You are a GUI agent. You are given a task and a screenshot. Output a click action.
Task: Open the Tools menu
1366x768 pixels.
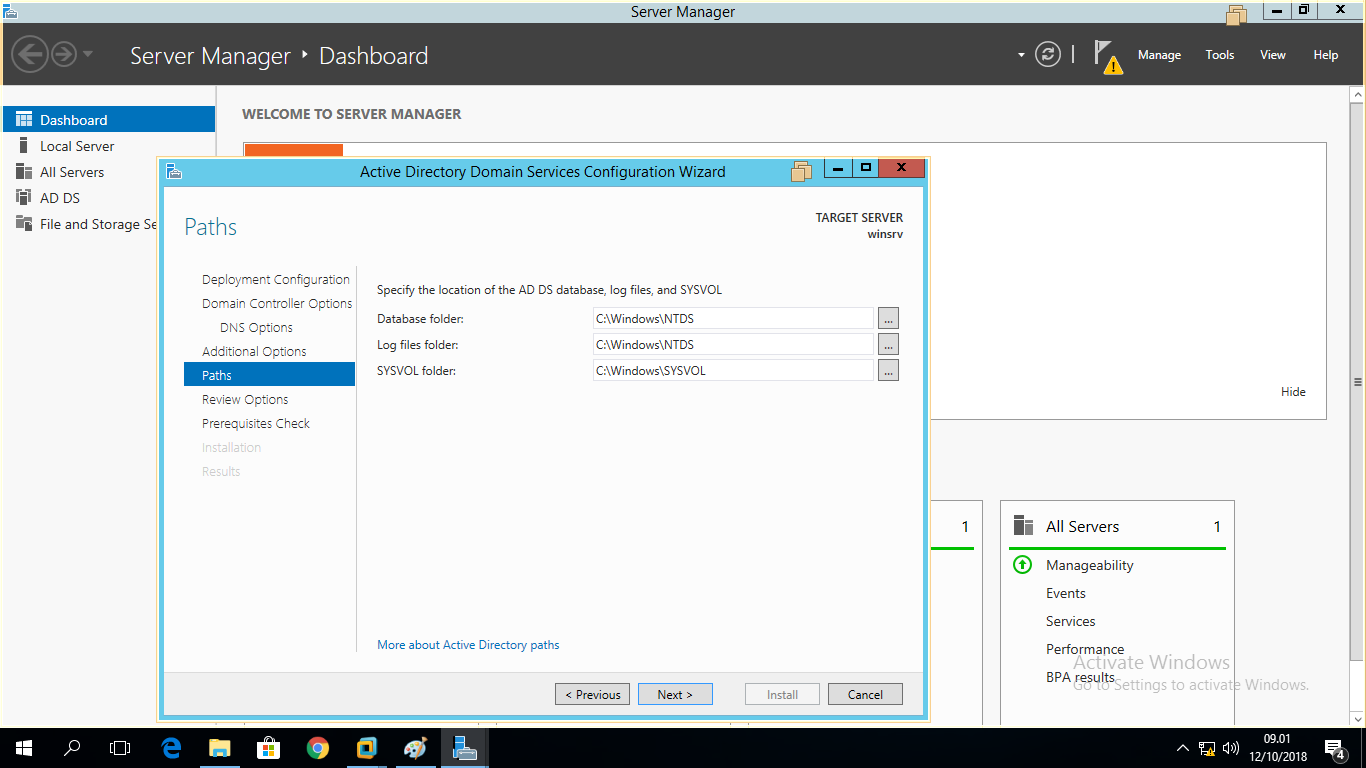[x=1219, y=55]
